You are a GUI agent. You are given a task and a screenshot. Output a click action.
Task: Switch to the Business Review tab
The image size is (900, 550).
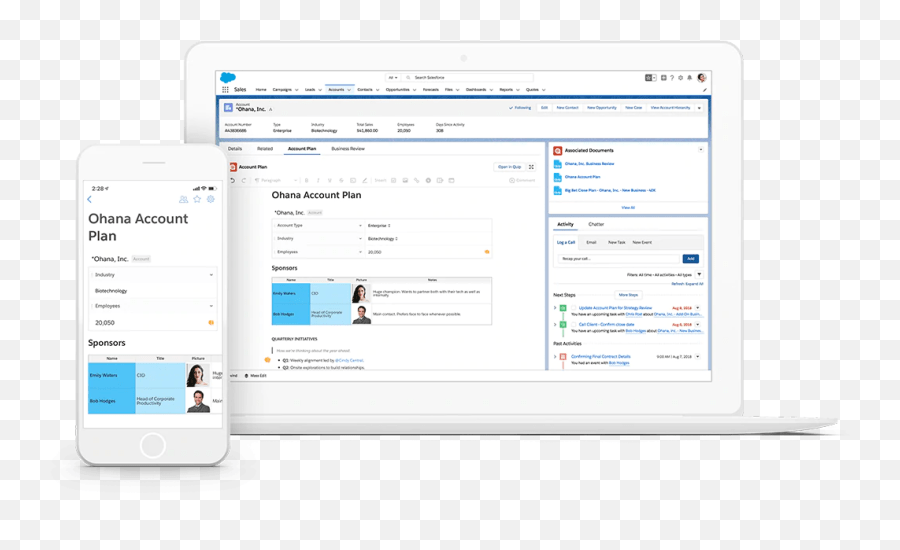click(348, 149)
